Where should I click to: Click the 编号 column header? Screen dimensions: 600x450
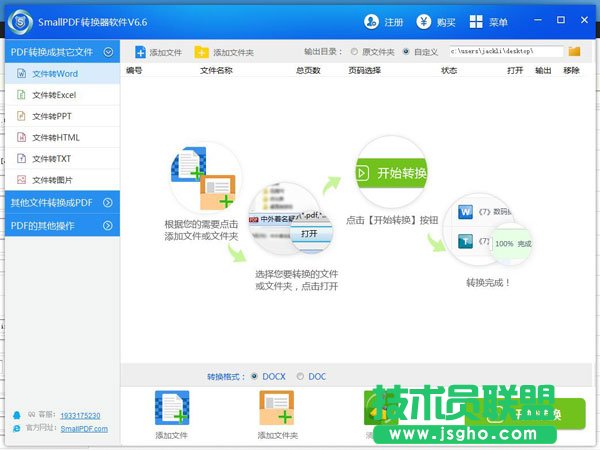click(134, 70)
